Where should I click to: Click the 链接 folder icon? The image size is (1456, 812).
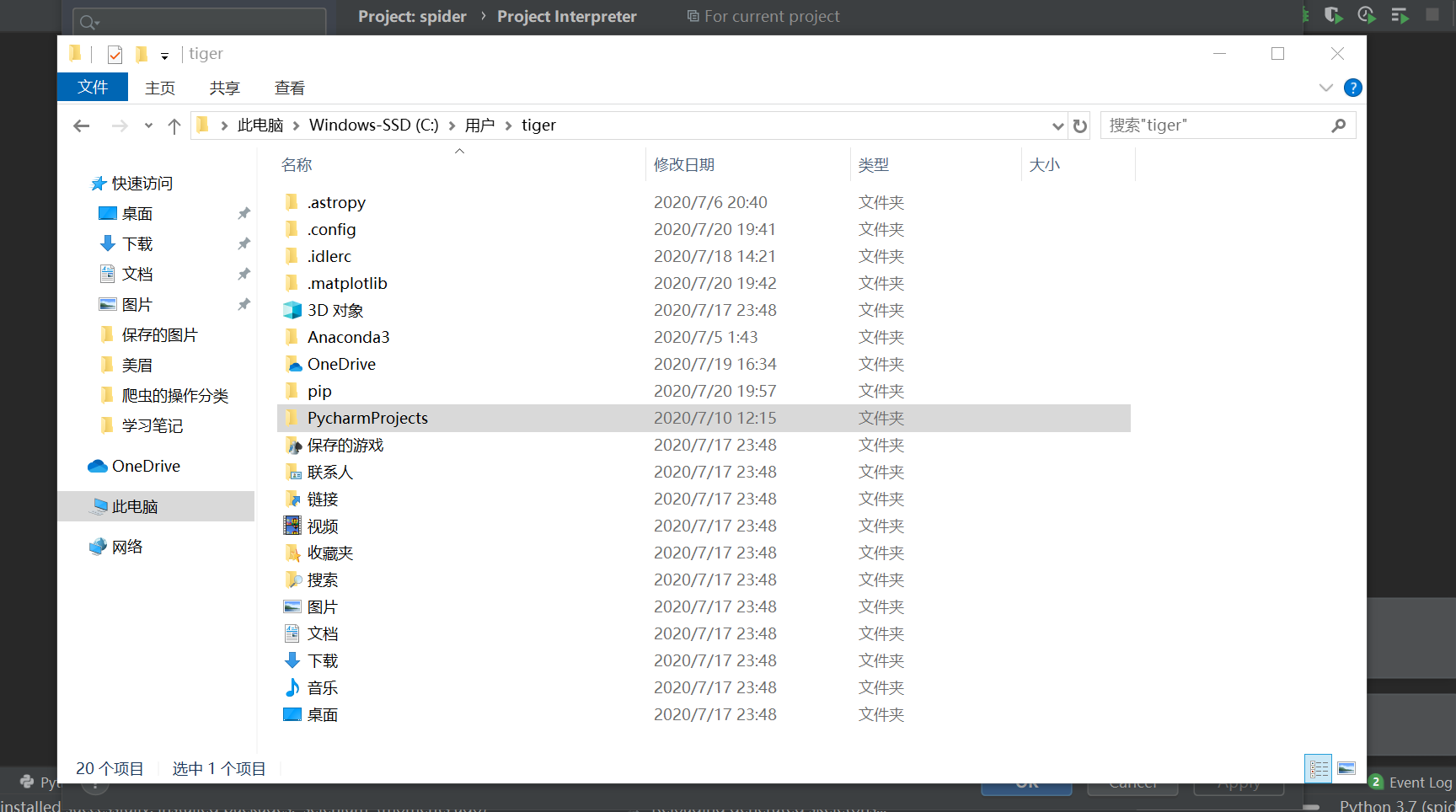[292, 499]
